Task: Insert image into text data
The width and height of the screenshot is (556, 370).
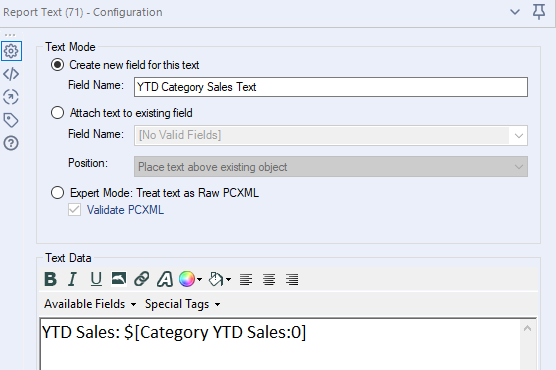Action: point(118,278)
